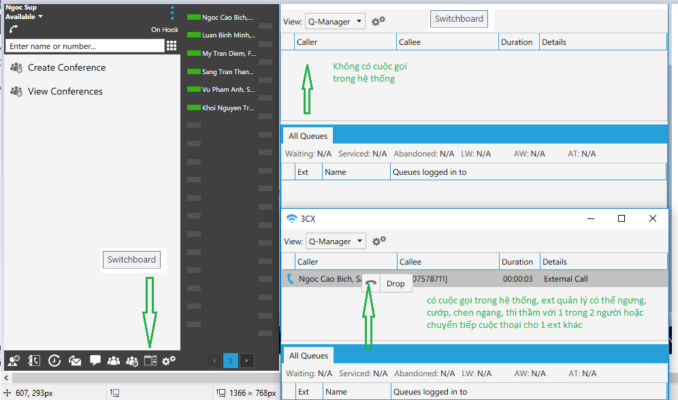This screenshot has height=400, width=678.
Task: Click the handset call icon under Available
Action: [x=12, y=30]
